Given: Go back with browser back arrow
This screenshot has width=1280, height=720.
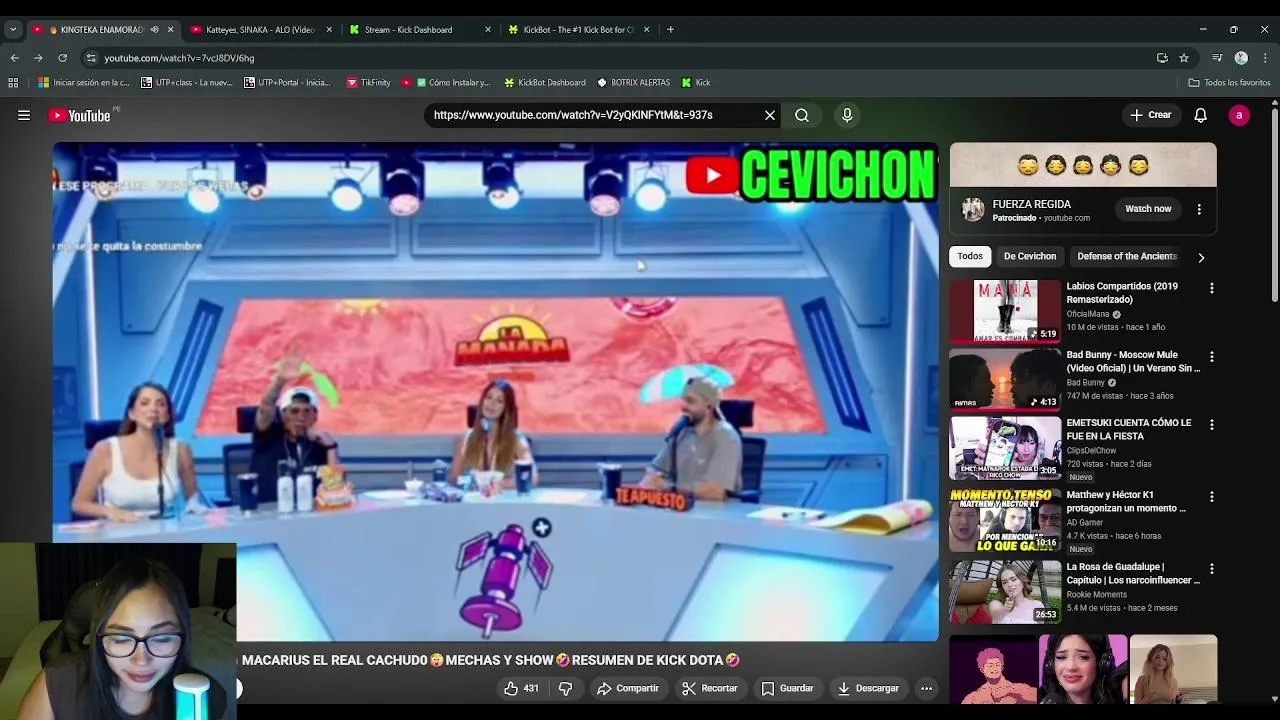Looking at the screenshot, I should click(14, 58).
